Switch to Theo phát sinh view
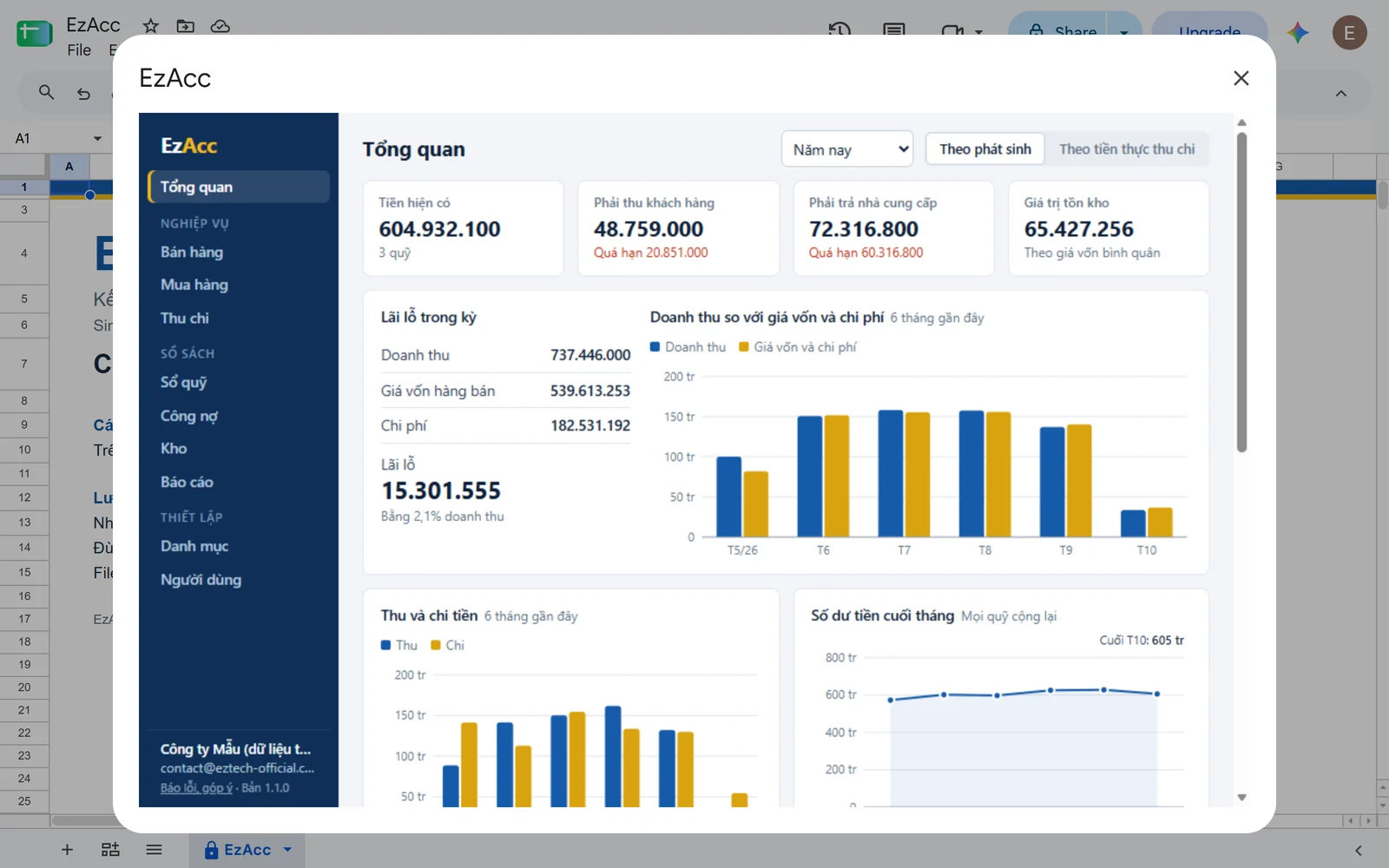 coord(985,149)
